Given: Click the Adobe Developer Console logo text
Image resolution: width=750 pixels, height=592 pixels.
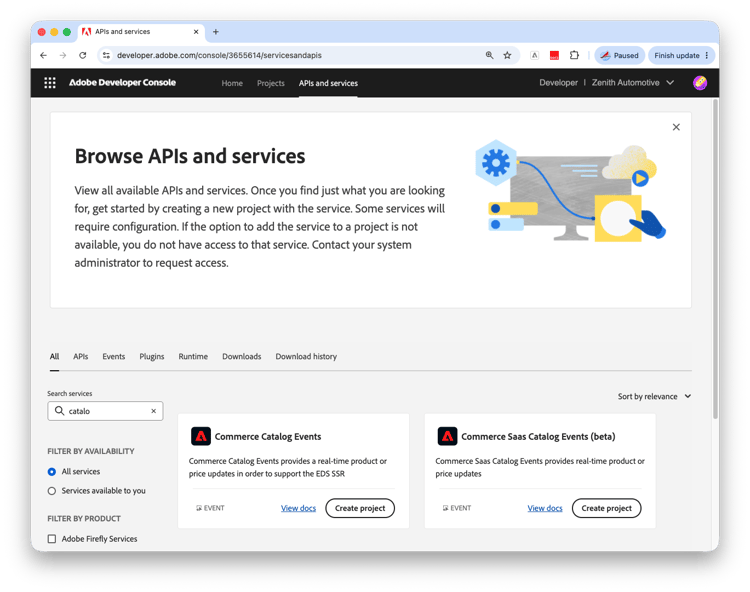Looking at the screenshot, I should (x=122, y=83).
